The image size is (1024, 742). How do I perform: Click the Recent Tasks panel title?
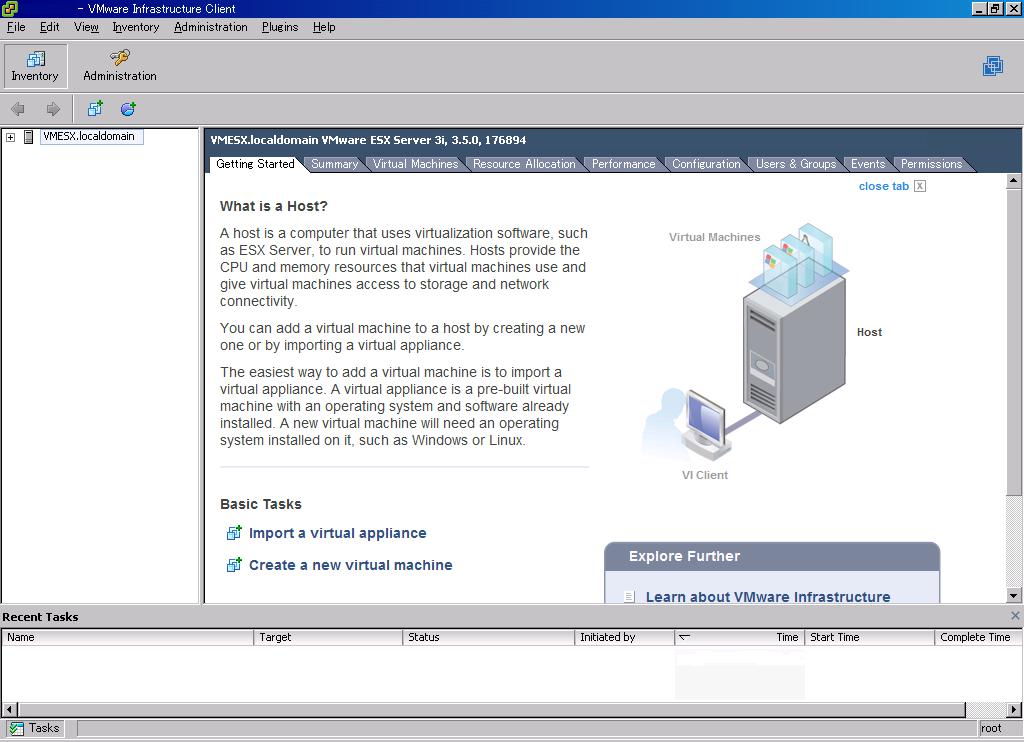pyautogui.click(x=40, y=617)
